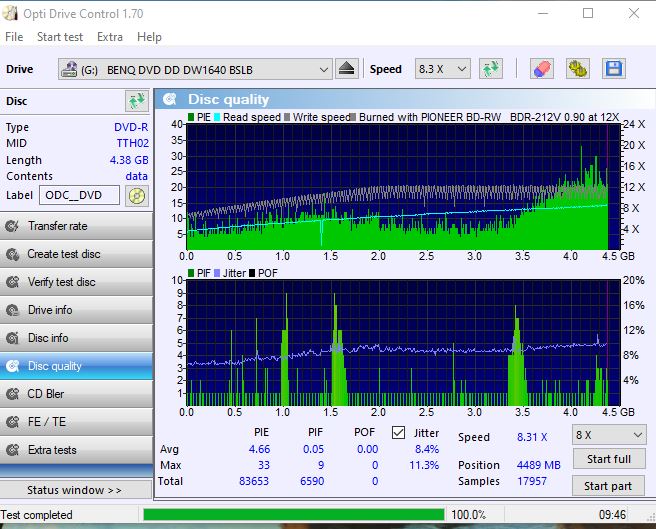Click the green test progress bar
The width and height of the screenshot is (656, 529).
(x=293, y=515)
